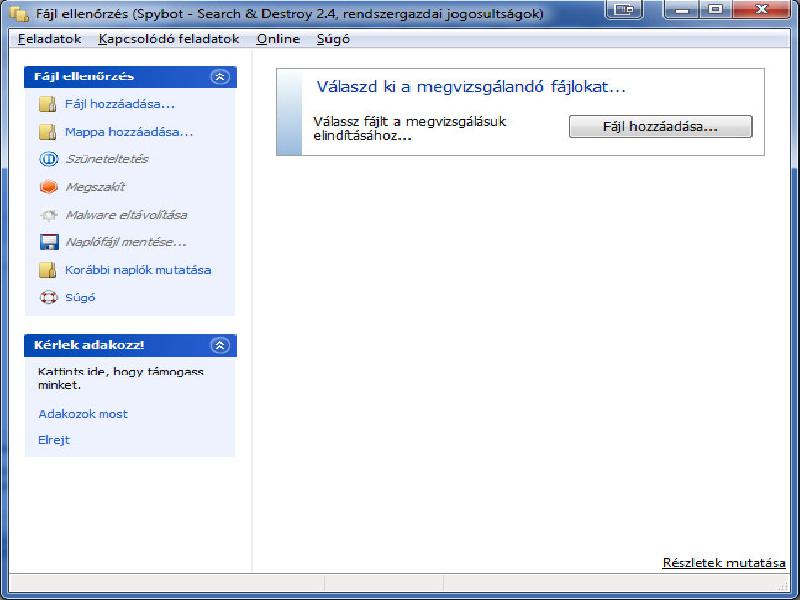Select the Fájl hozzáadása... sidebar link

pyautogui.click(x=120, y=104)
